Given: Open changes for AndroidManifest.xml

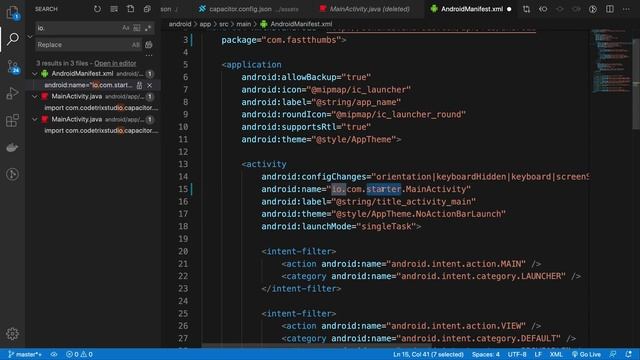Looking at the screenshot, I should coord(527,9).
